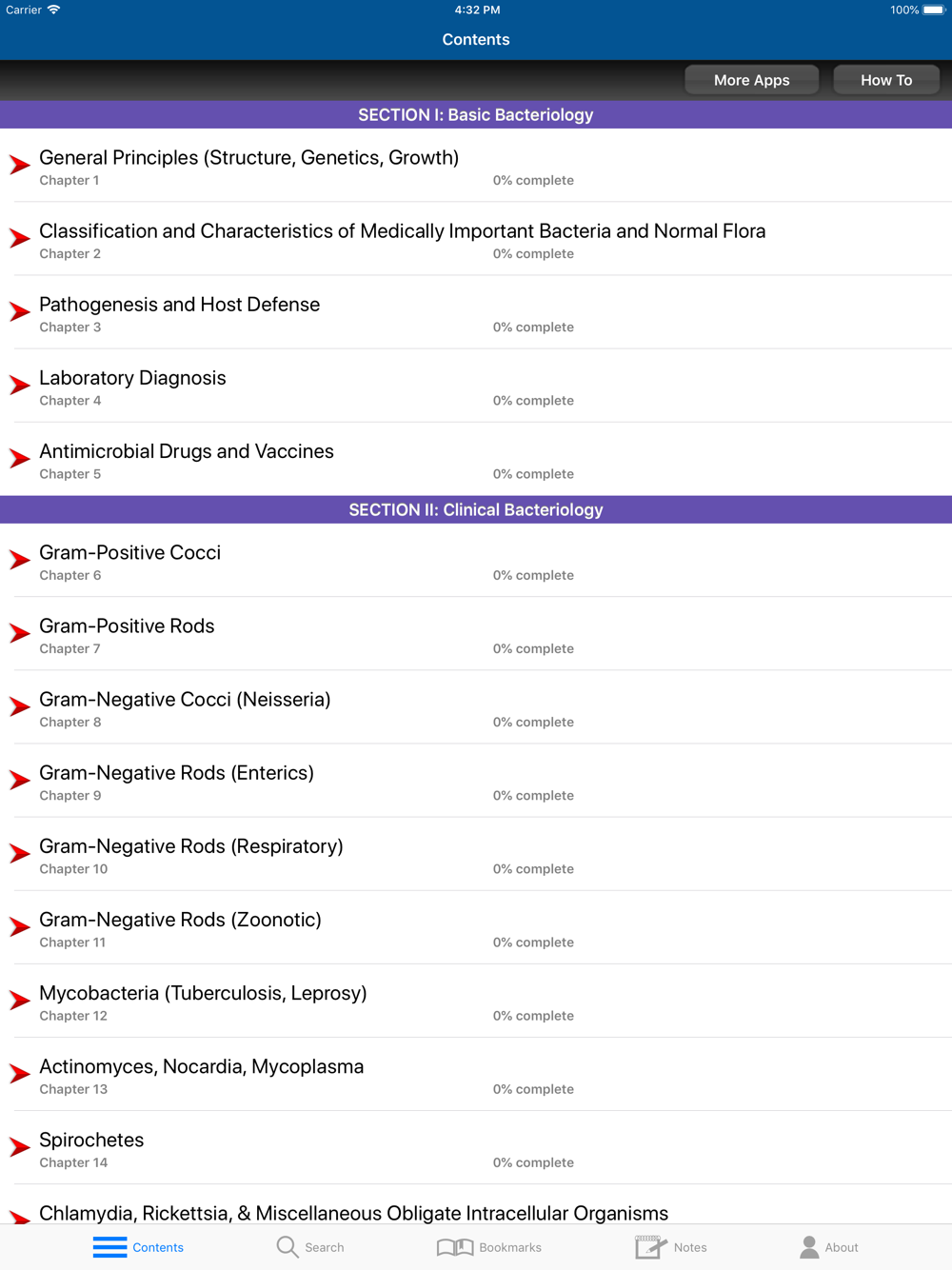952x1270 pixels.
Task: Select the Contents list icon
Action: coord(109,1247)
